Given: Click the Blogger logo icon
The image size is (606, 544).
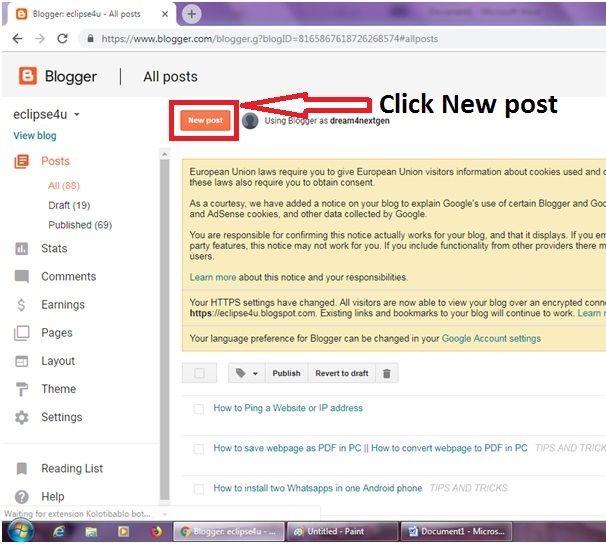Looking at the screenshot, I should (28, 76).
